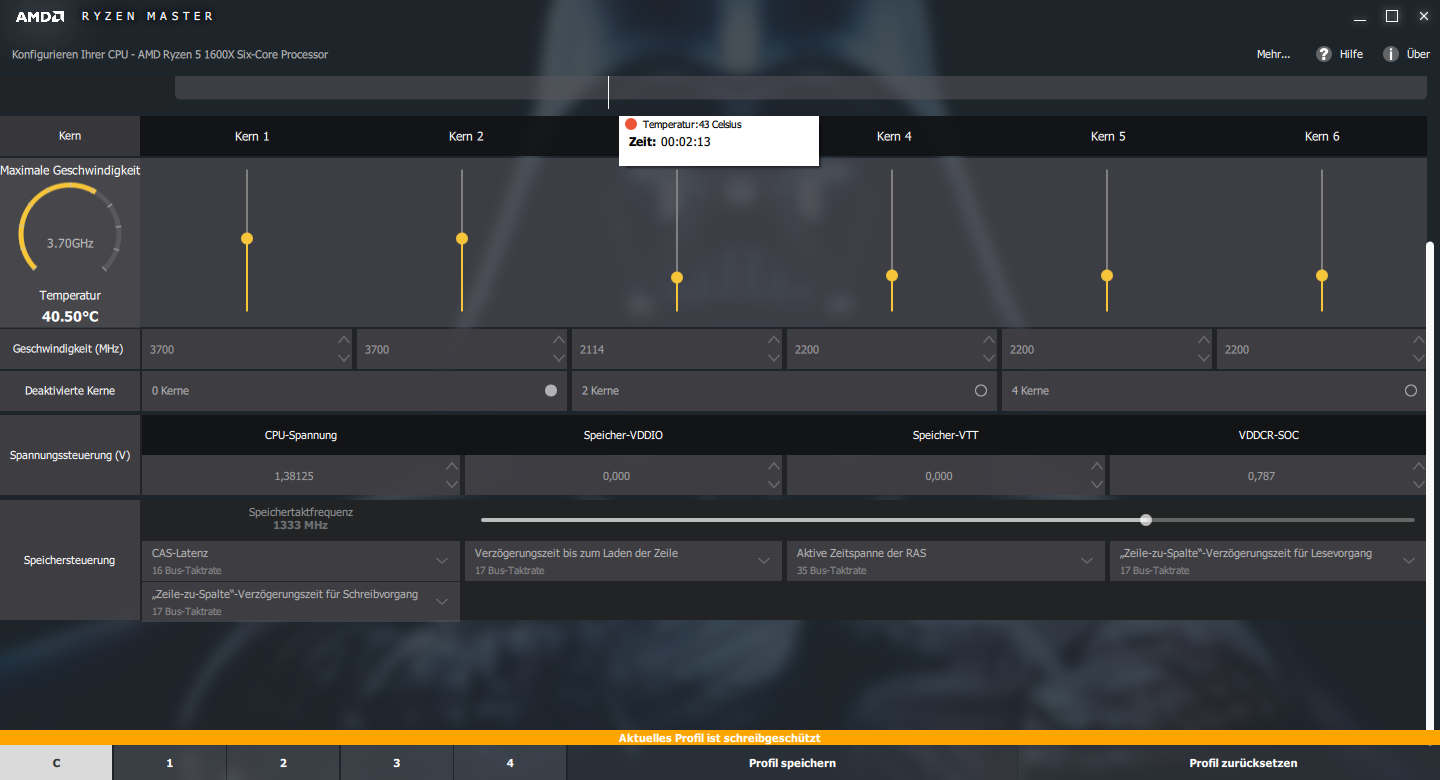This screenshot has height=780, width=1440.
Task: Switch to profile tab 1
Action: pyautogui.click(x=170, y=763)
